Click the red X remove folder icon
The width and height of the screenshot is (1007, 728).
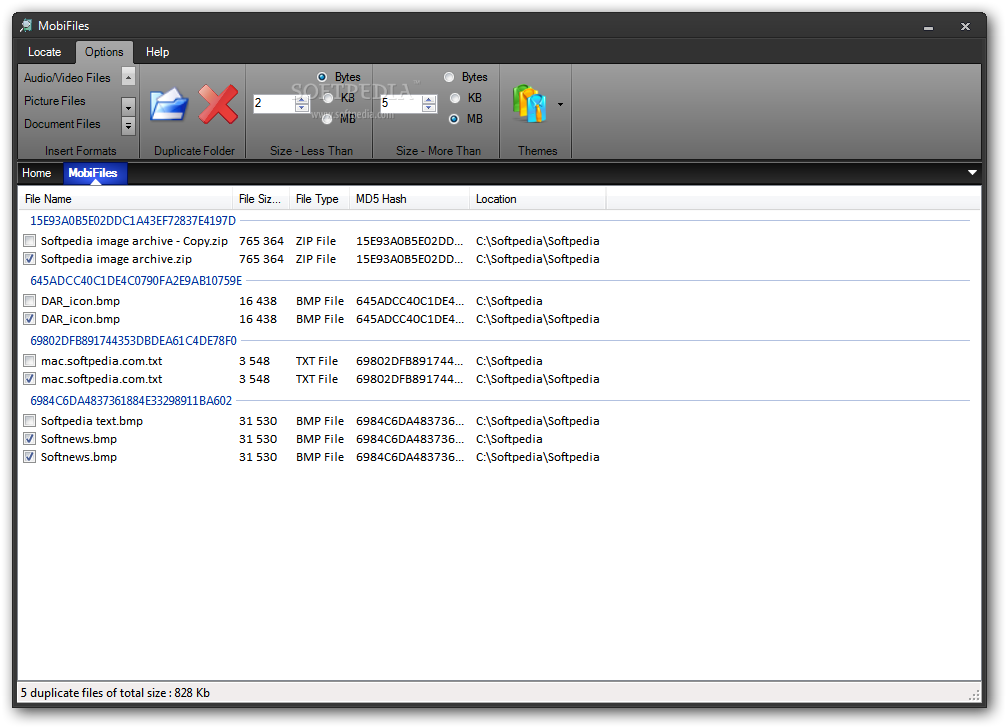click(x=218, y=104)
